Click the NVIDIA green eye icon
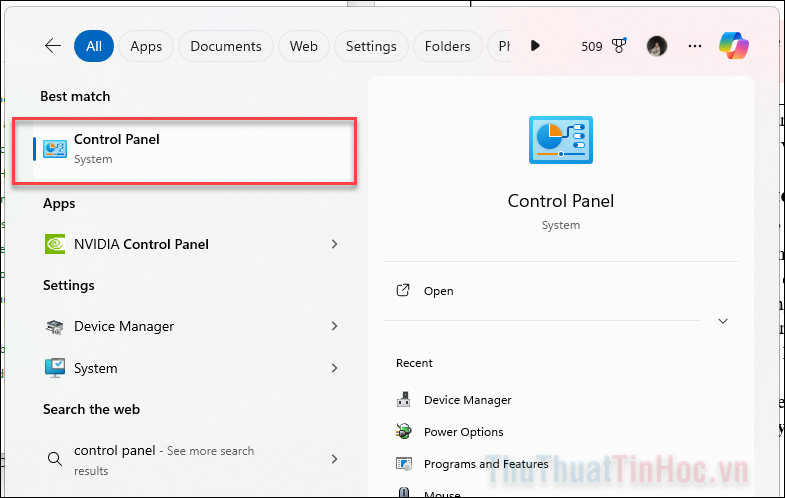This screenshot has width=785, height=498. 55,244
